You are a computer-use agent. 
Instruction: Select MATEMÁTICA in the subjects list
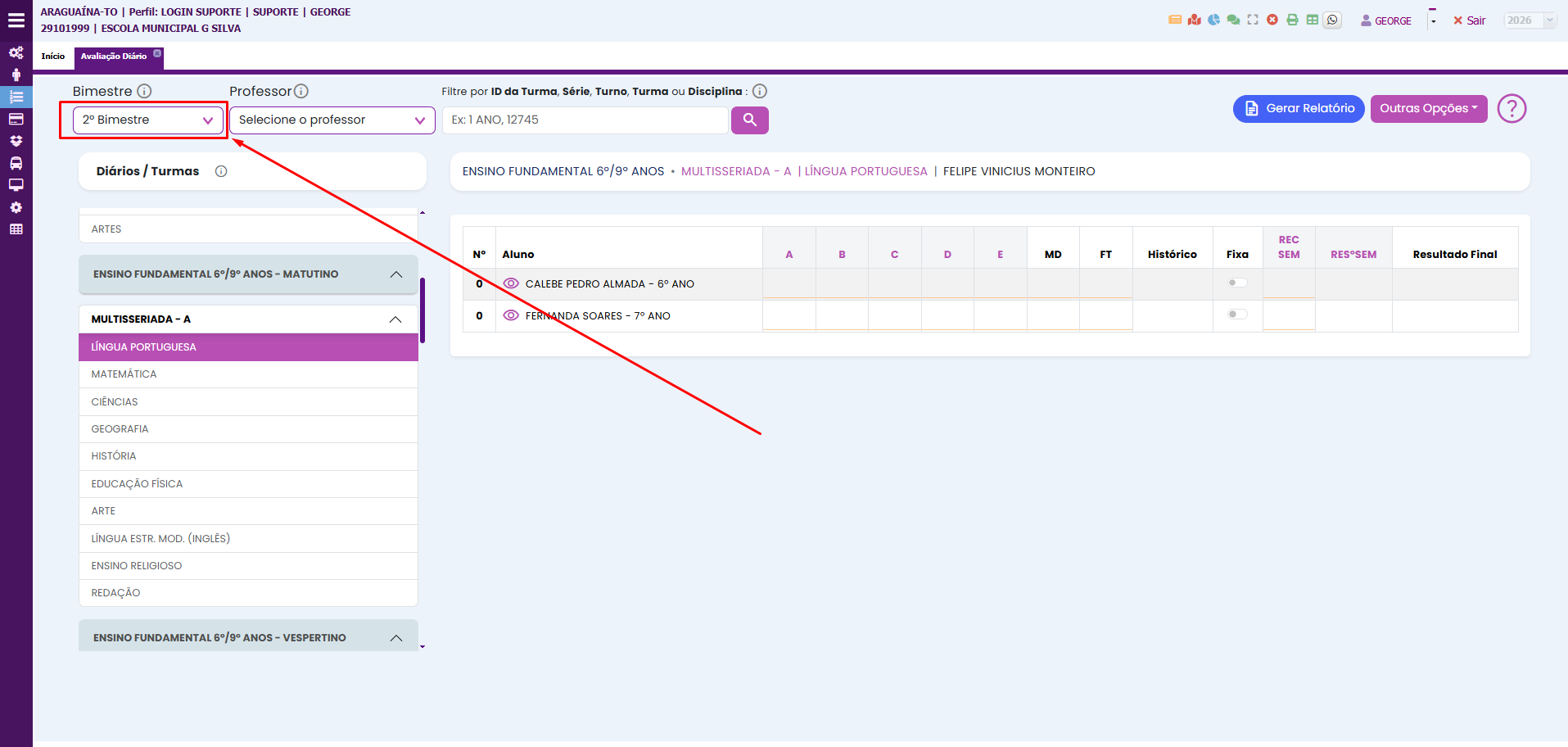pos(124,374)
